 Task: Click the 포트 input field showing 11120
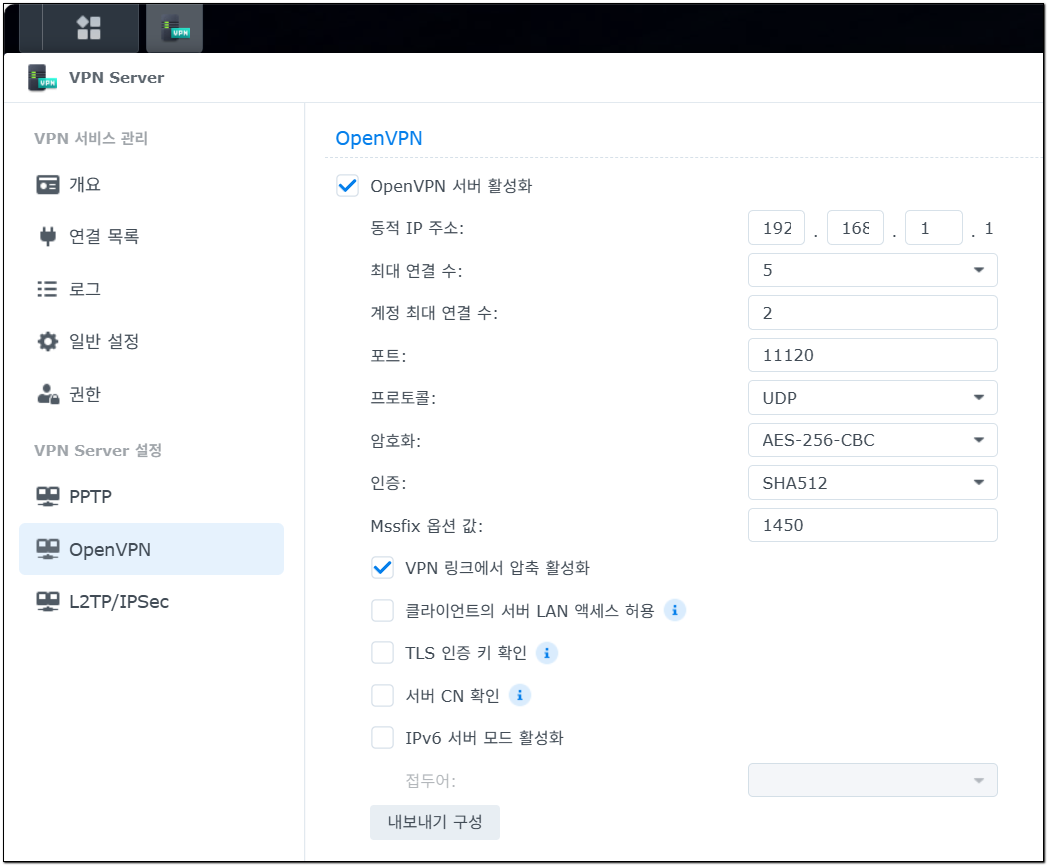872,355
